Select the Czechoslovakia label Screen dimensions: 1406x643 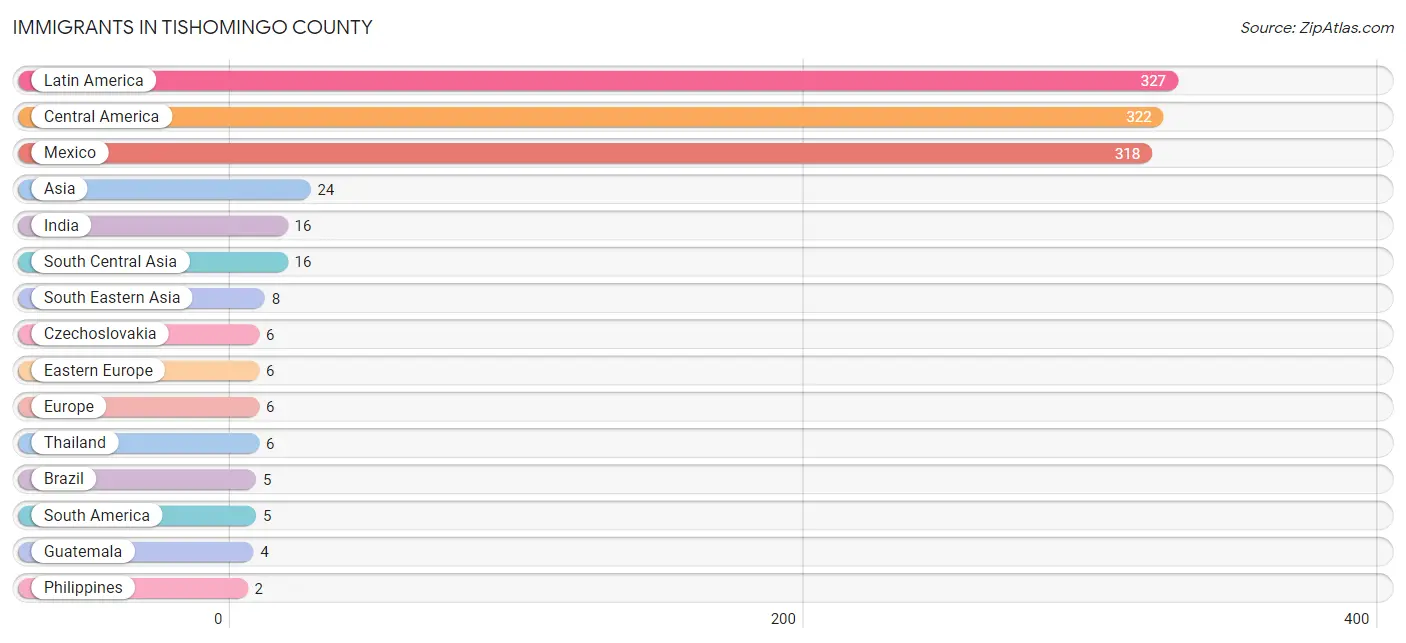100,333
